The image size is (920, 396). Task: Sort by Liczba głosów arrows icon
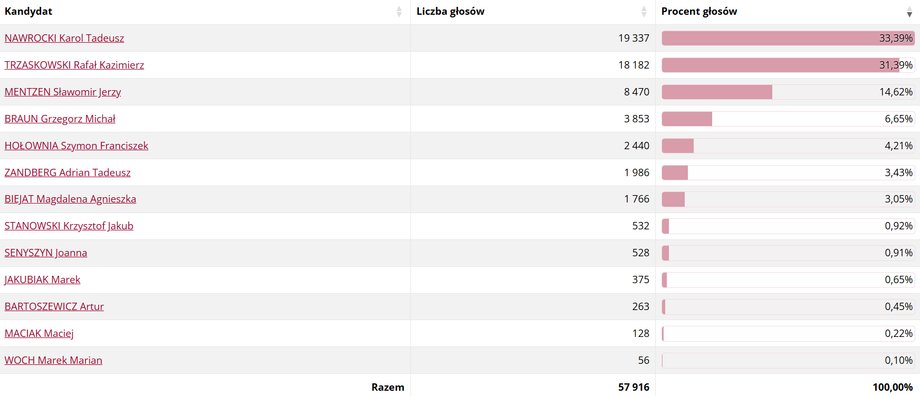click(x=644, y=12)
